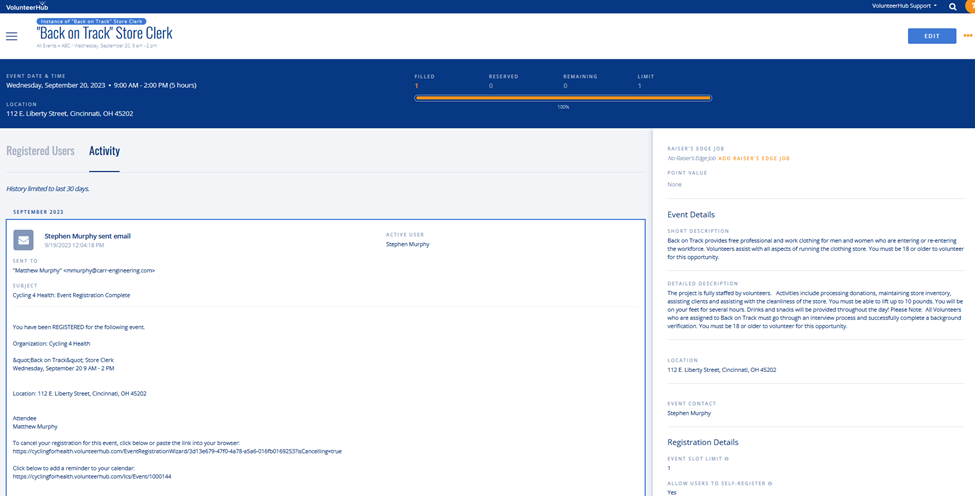Open the registration cancellation URL
This screenshot has width=975, height=496.
pyautogui.click(x=177, y=451)
